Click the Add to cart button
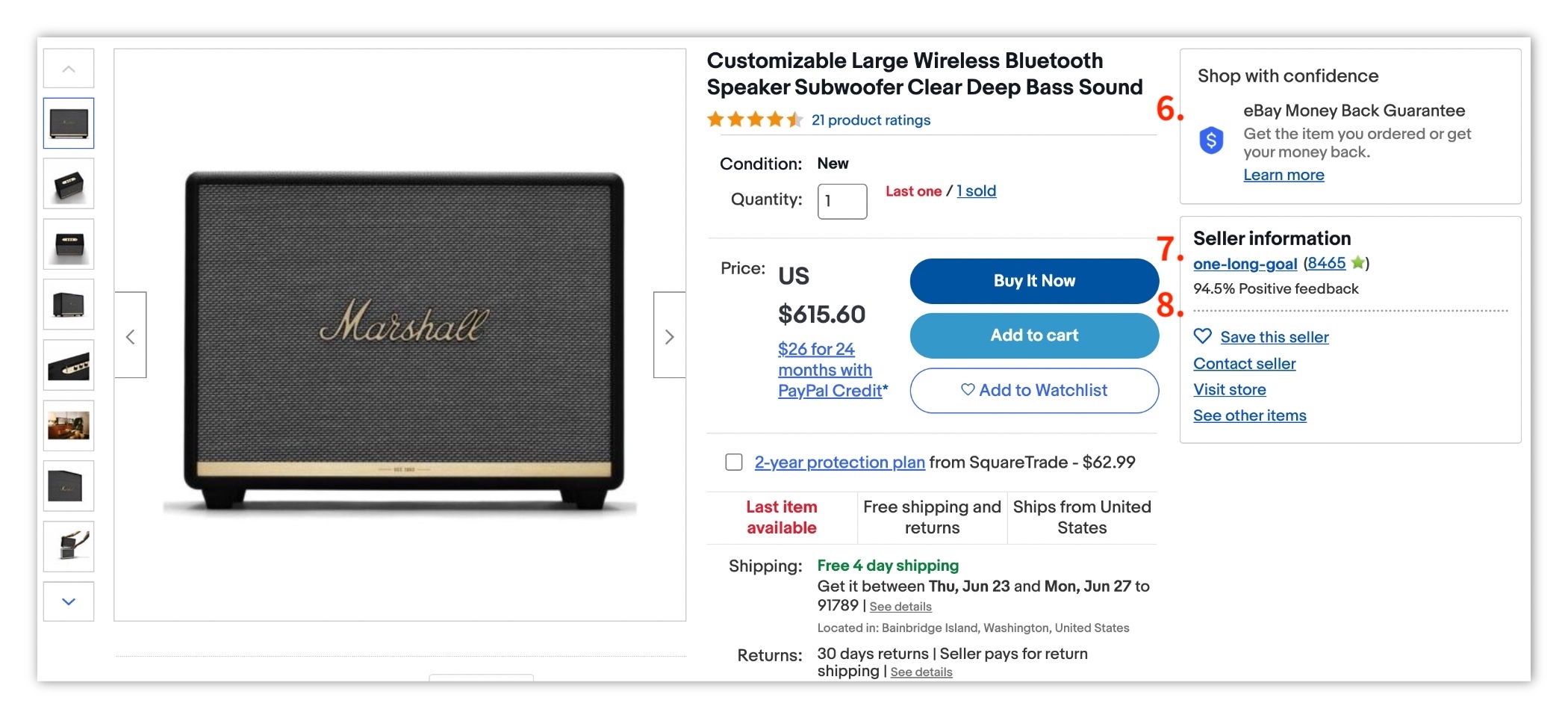 [x=1033, y=335]
